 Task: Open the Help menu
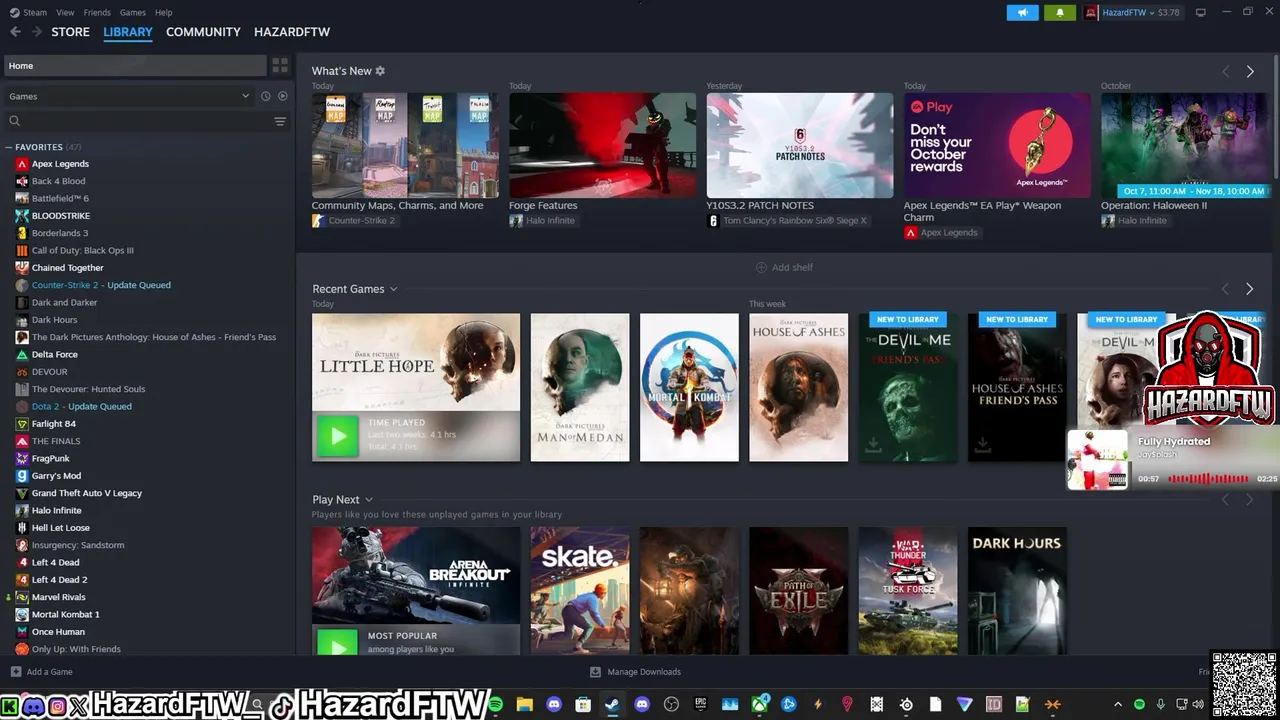click(x=164, y=12)
